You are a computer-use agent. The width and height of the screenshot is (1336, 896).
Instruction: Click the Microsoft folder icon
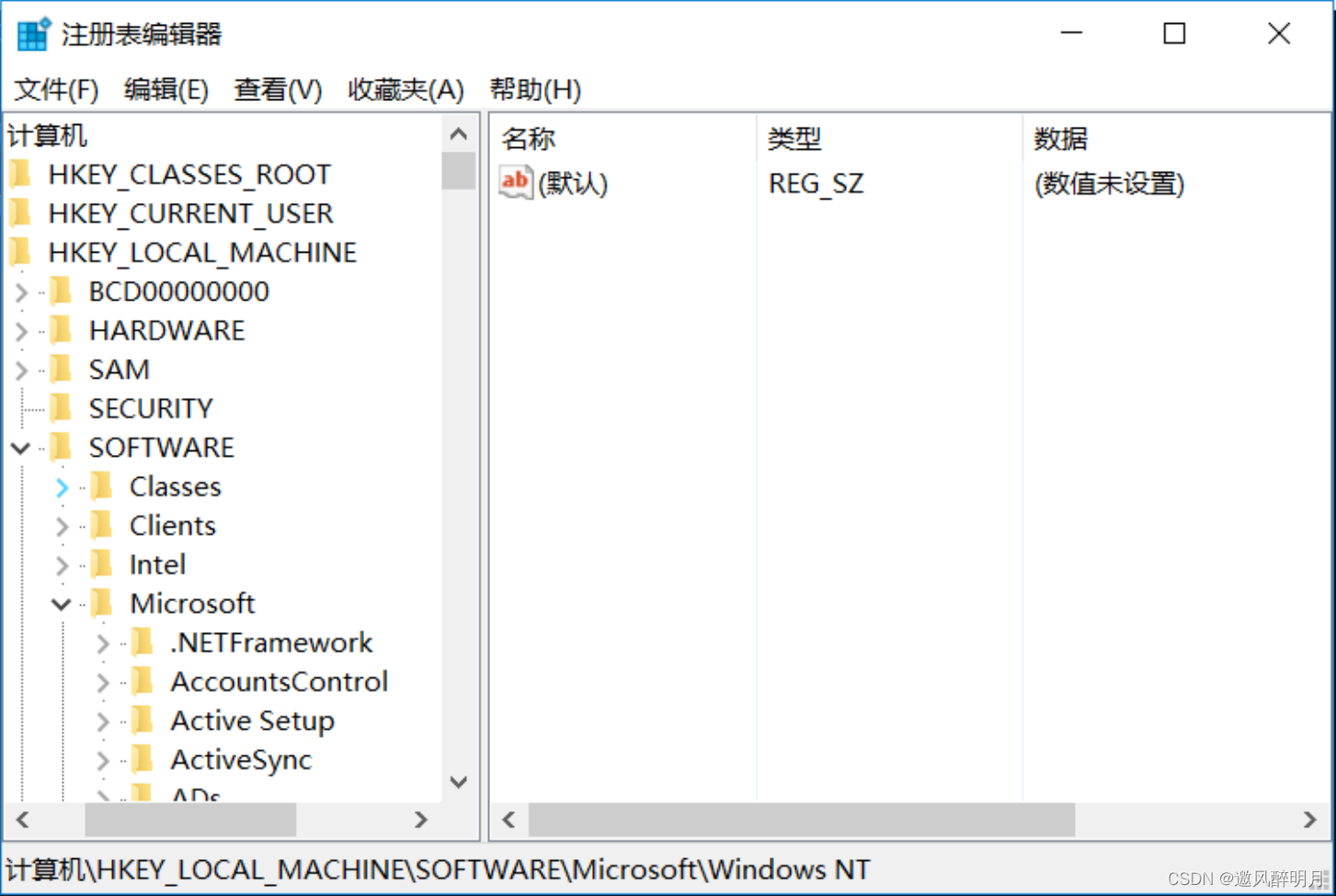tap(103, 603)
